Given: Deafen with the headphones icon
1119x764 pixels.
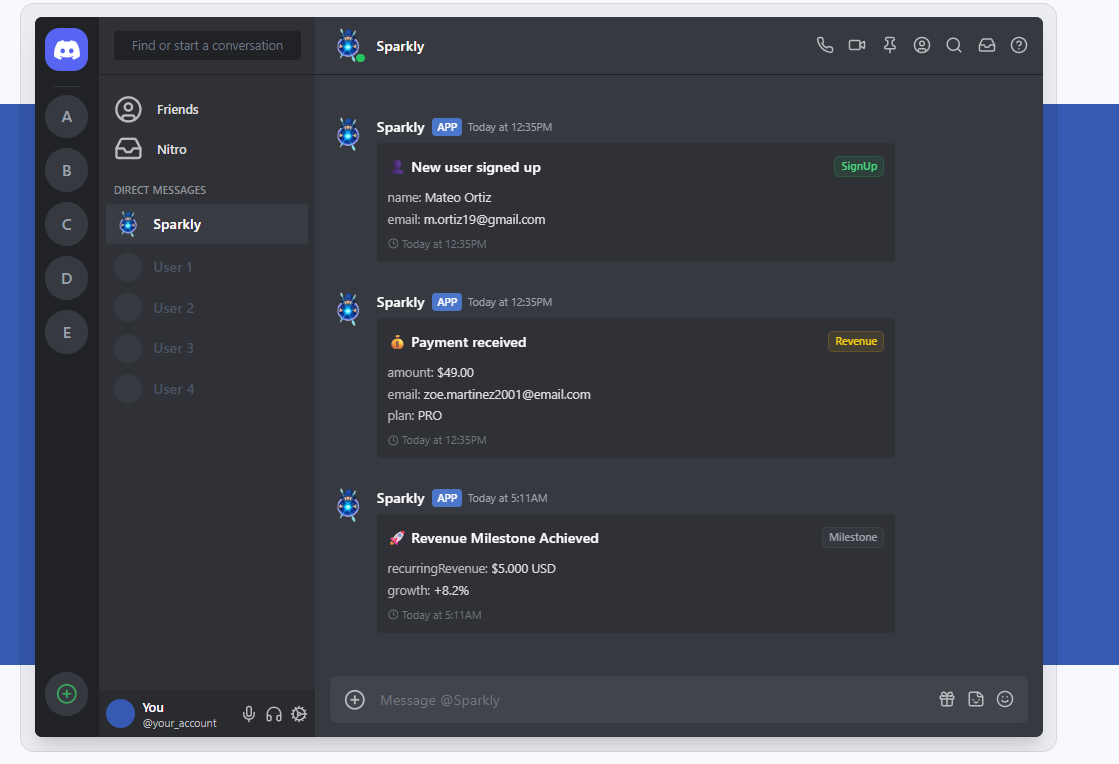Looking at the screenshot, I should [274, 714].
